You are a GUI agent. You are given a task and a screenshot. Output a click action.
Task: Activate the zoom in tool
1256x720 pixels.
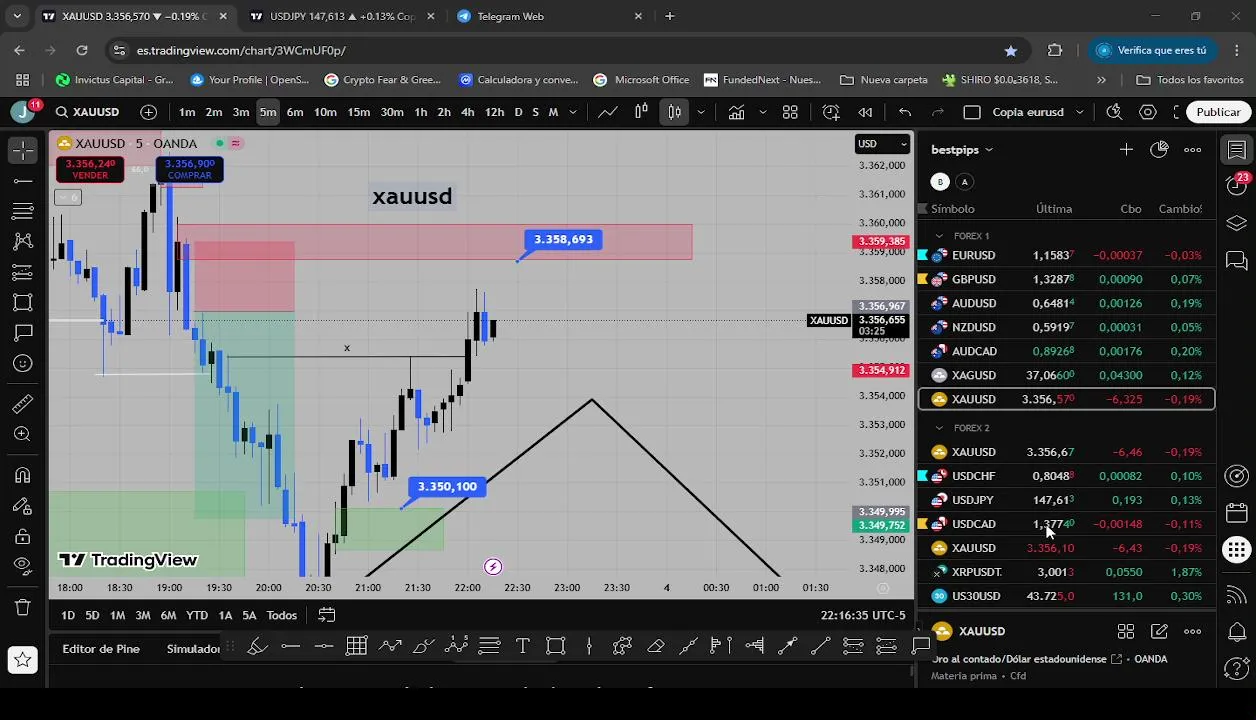tap(23, 434)
